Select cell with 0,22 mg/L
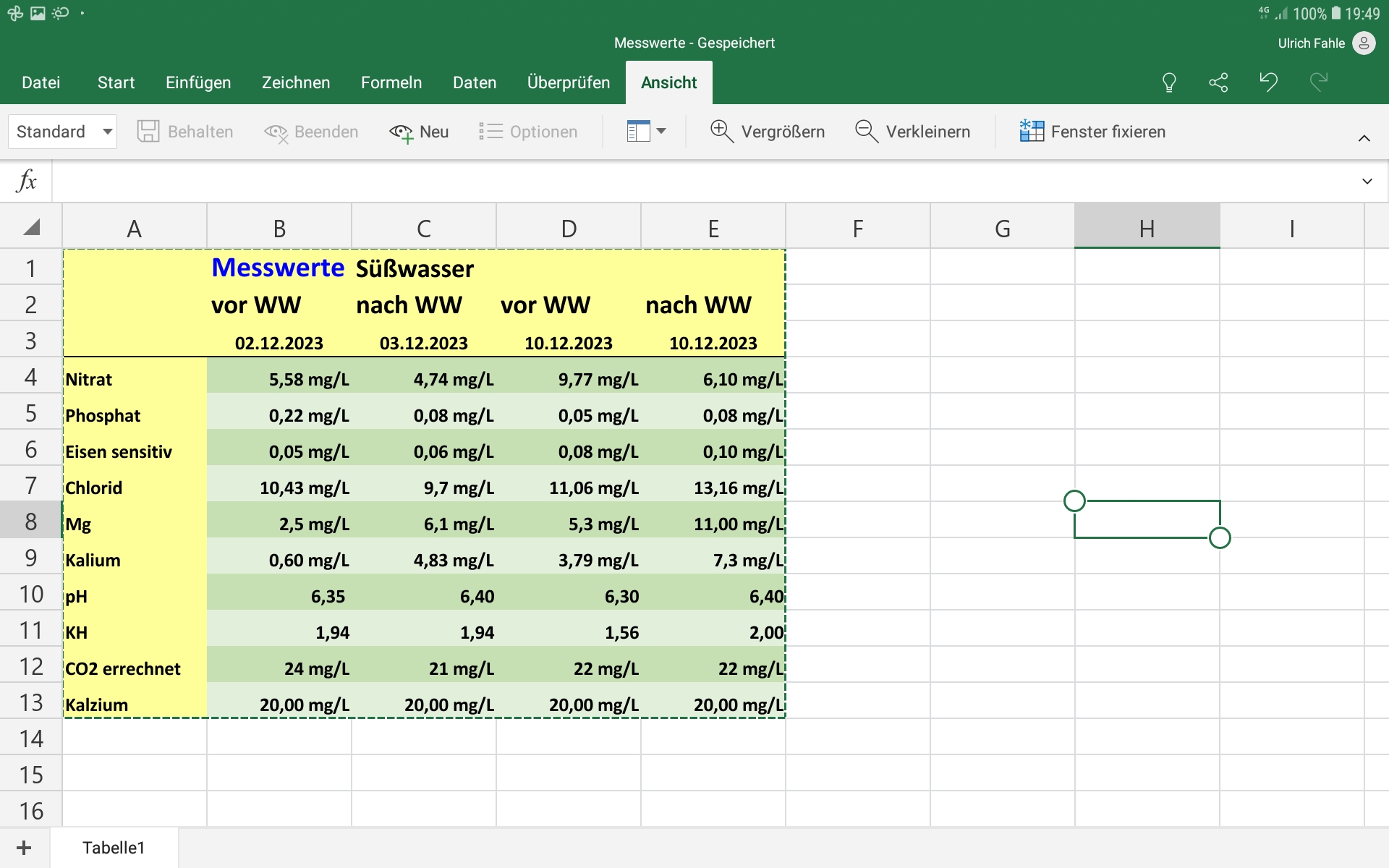 pyautogui.click(x=279, y=412)
